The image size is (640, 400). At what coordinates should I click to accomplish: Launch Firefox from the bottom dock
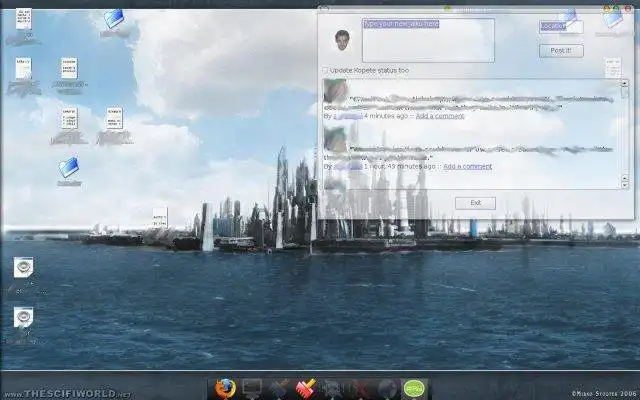pyautogui.click(x=225, y=388)
